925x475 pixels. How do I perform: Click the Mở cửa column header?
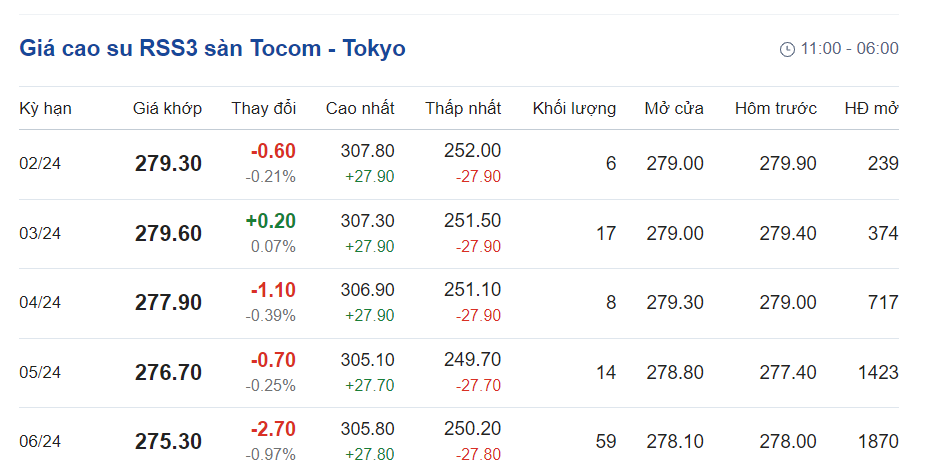[674, 108]
